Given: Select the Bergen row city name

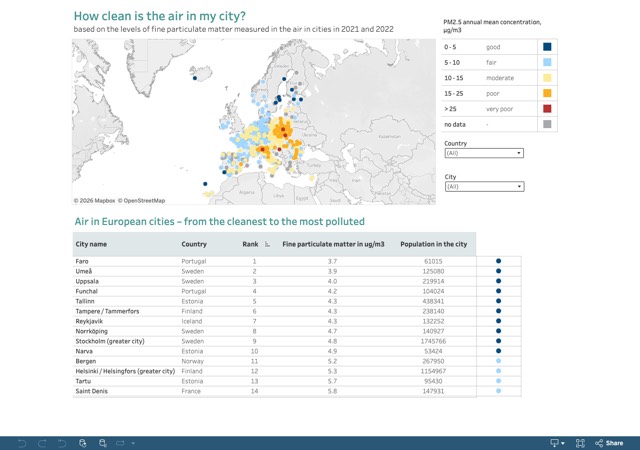Looking at the screenshot, I should [x=86, y=361].
